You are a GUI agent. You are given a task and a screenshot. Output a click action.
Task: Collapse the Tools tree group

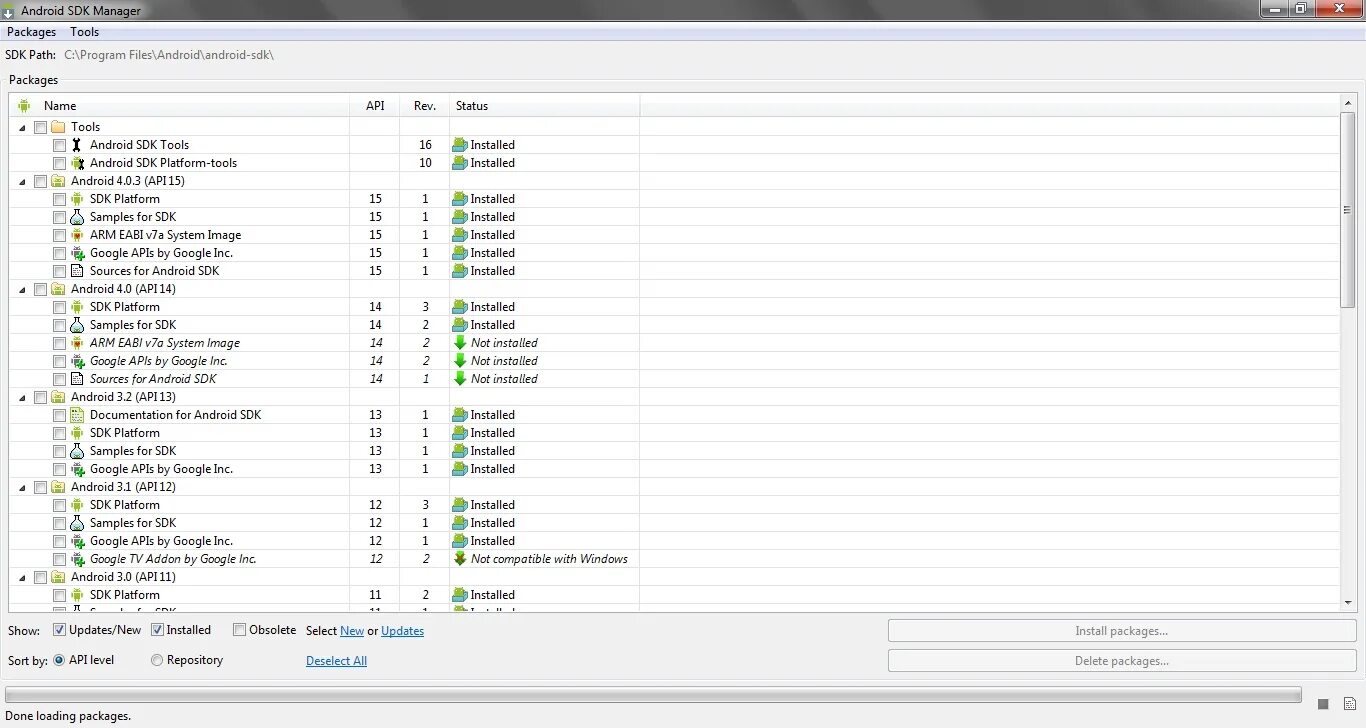pos(23,127)
